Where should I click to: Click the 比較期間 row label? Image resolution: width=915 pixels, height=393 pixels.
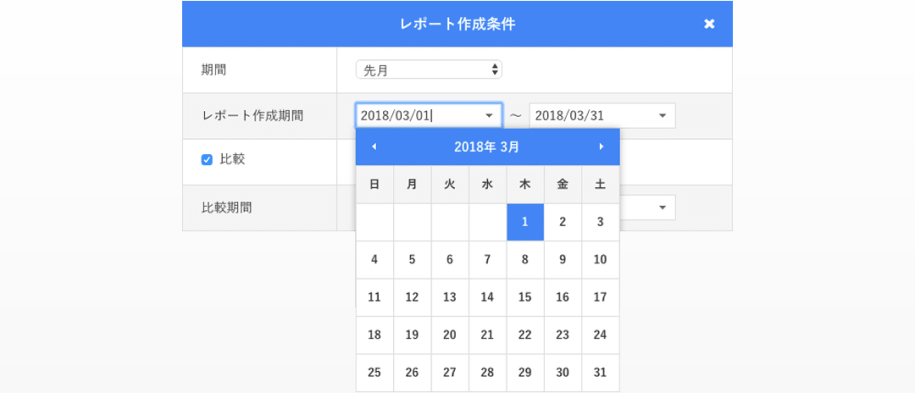coord(226,207)
